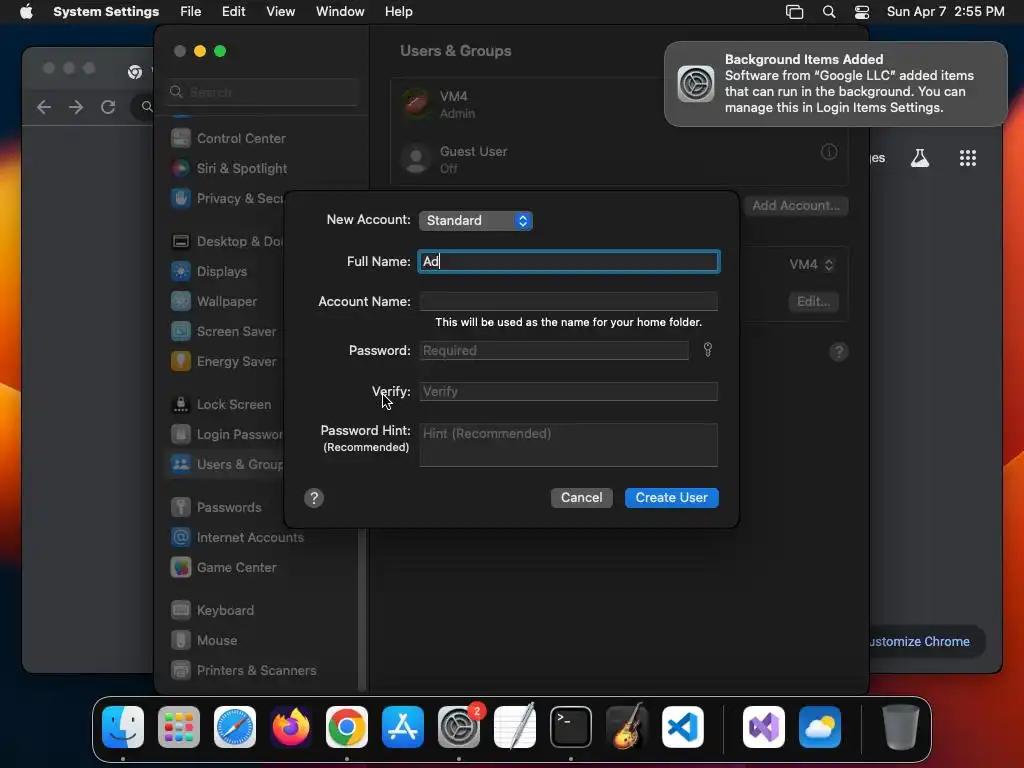Select Game Center in the sidebar
This screenshot has width=1024, height=768.
[261, 567]
